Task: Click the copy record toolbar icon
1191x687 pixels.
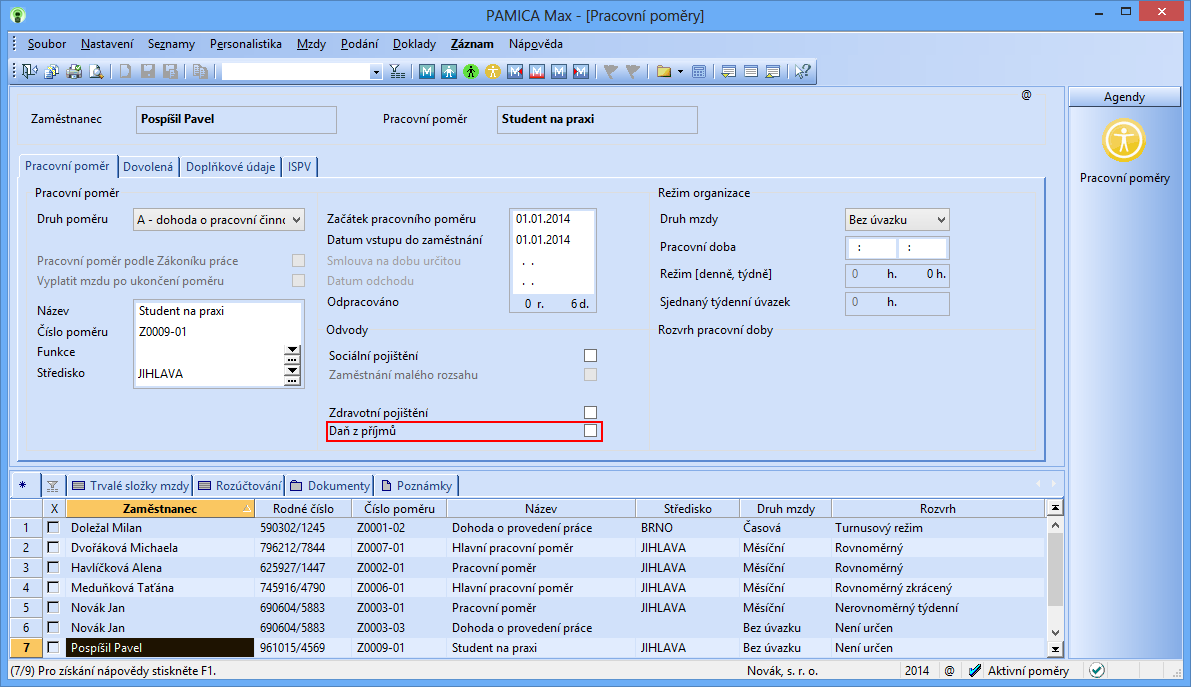Action: coord(200,71)
